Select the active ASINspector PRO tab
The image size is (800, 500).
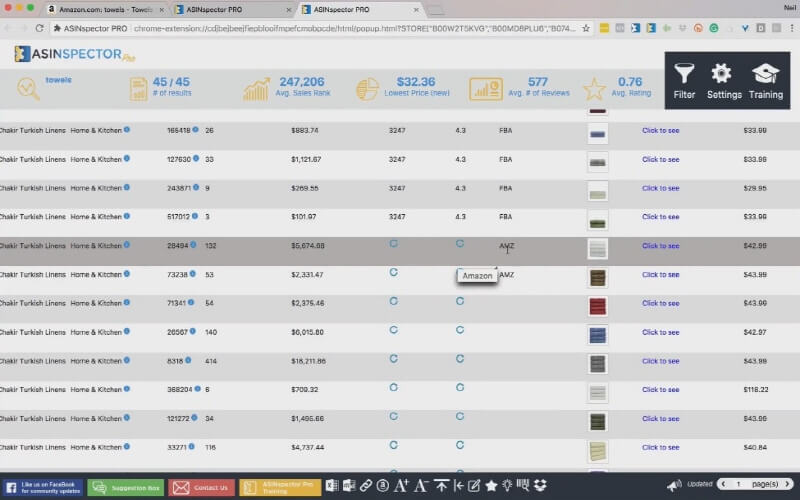coord(360,9)
